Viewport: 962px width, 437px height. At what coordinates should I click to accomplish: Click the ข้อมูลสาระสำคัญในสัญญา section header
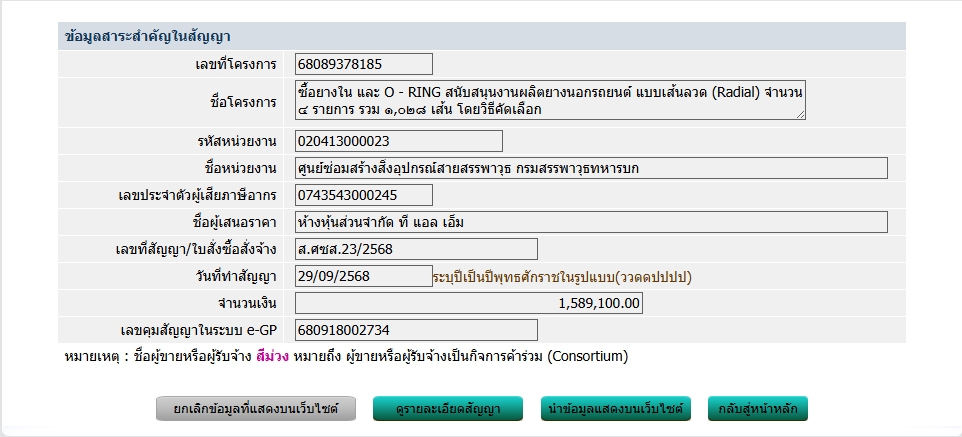tap(148, 36)
